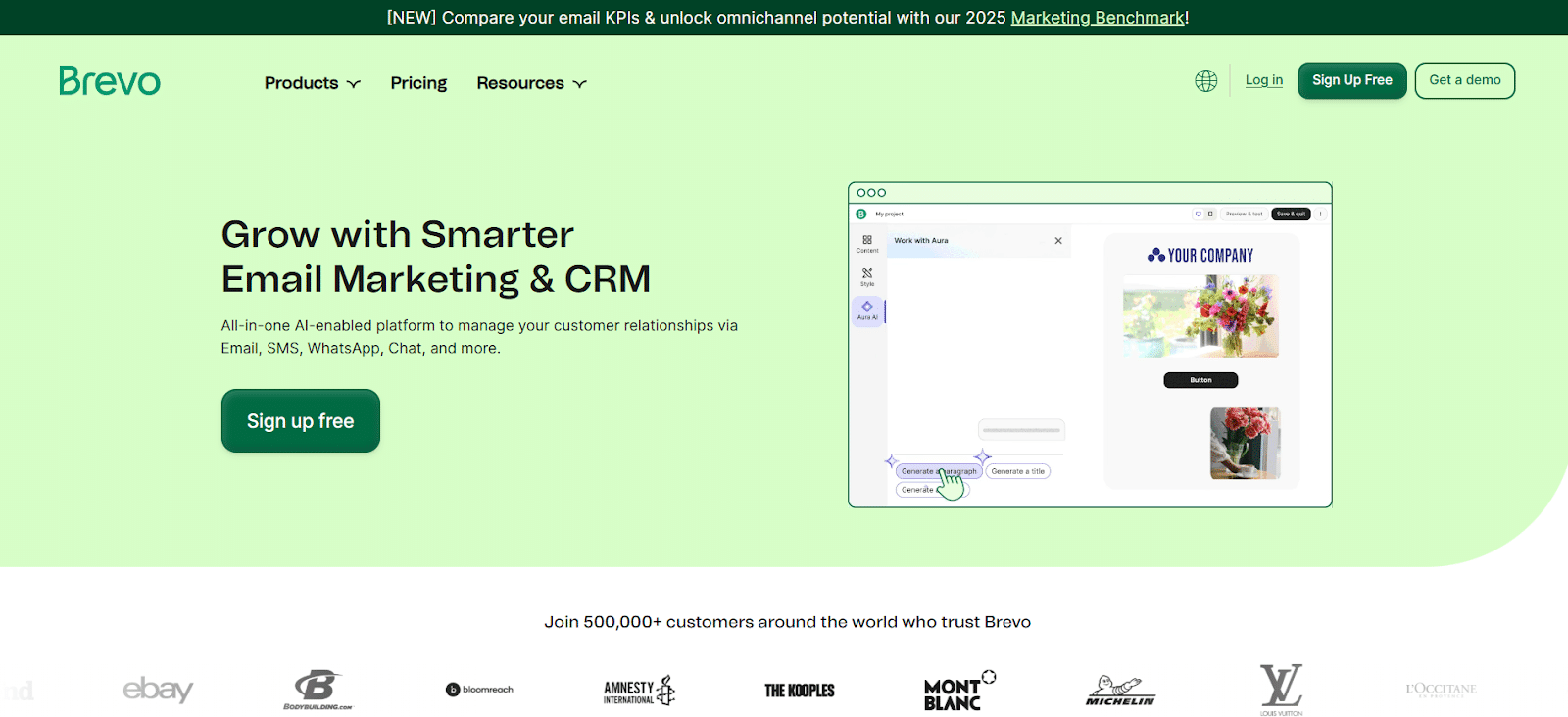
Task: Click the Michelin logo
Action: click(x=1120, y=691)
